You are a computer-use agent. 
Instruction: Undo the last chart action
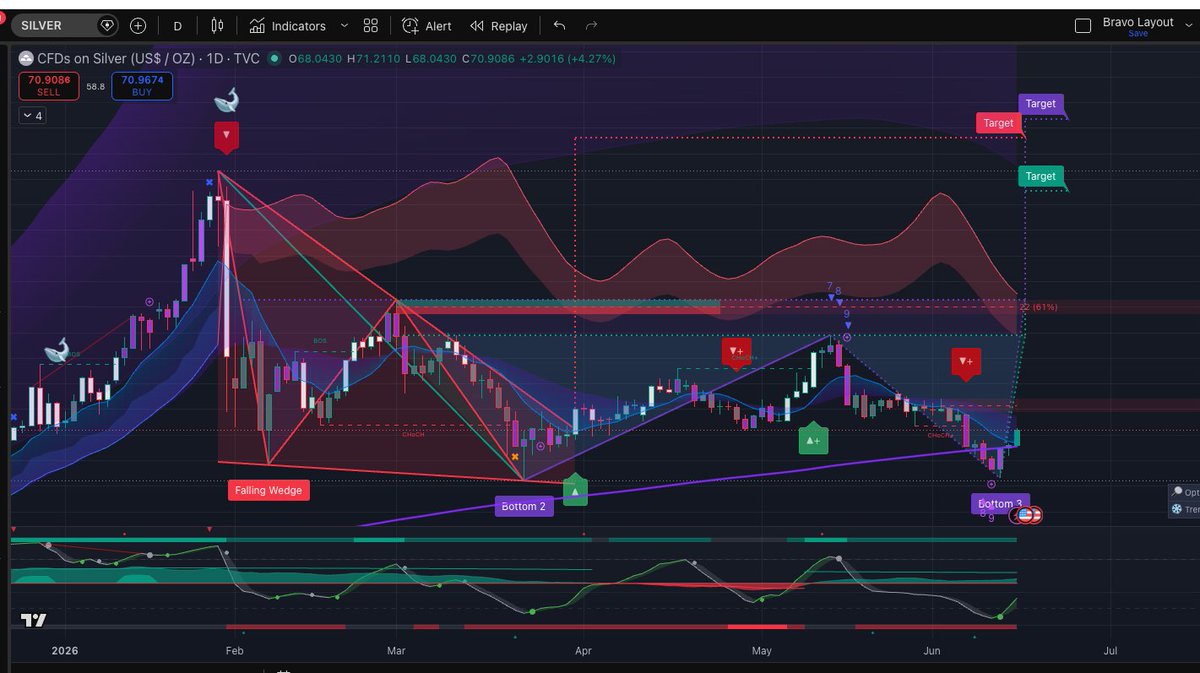(559, 26)
